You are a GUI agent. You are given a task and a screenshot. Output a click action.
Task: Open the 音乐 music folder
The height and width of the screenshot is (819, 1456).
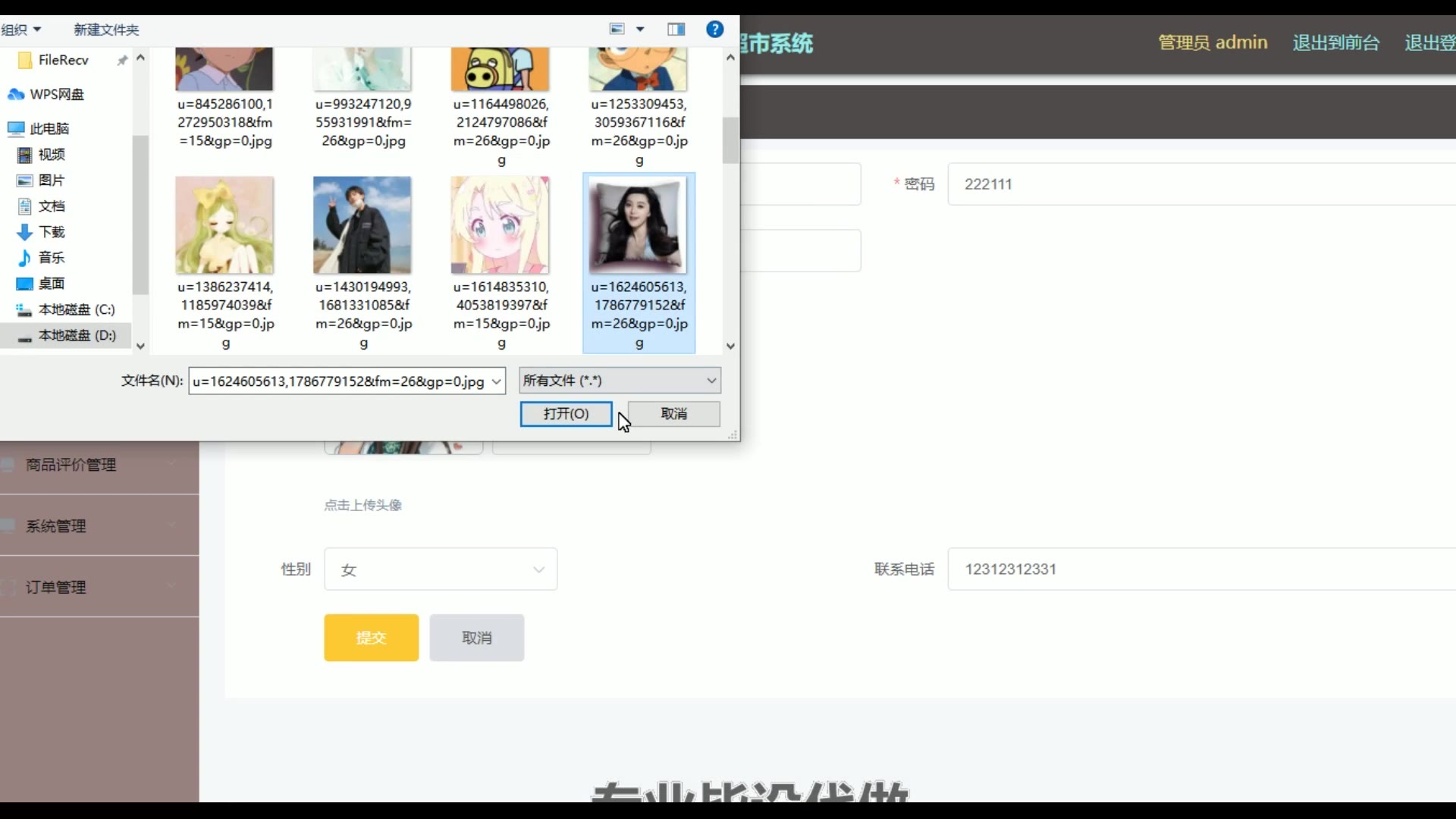pyautogui.click(x=51, y=258)
